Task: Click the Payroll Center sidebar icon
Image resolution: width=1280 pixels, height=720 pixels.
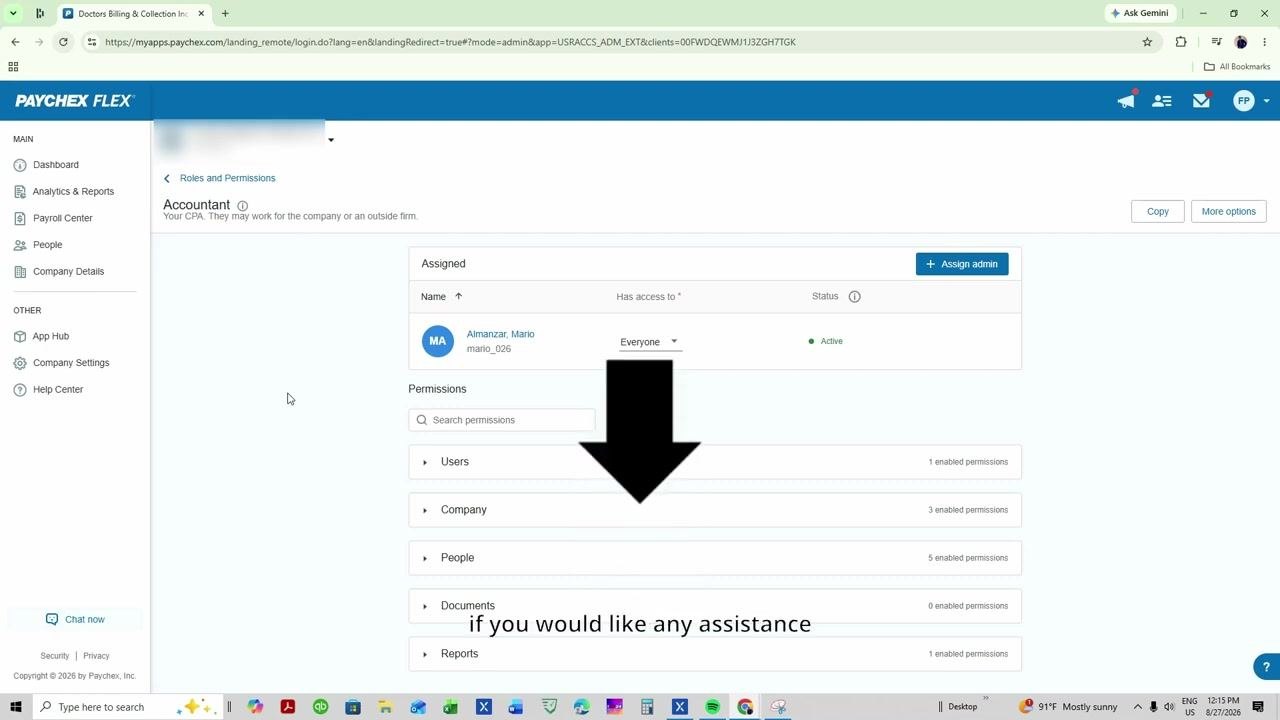Action: pos(20,218)
